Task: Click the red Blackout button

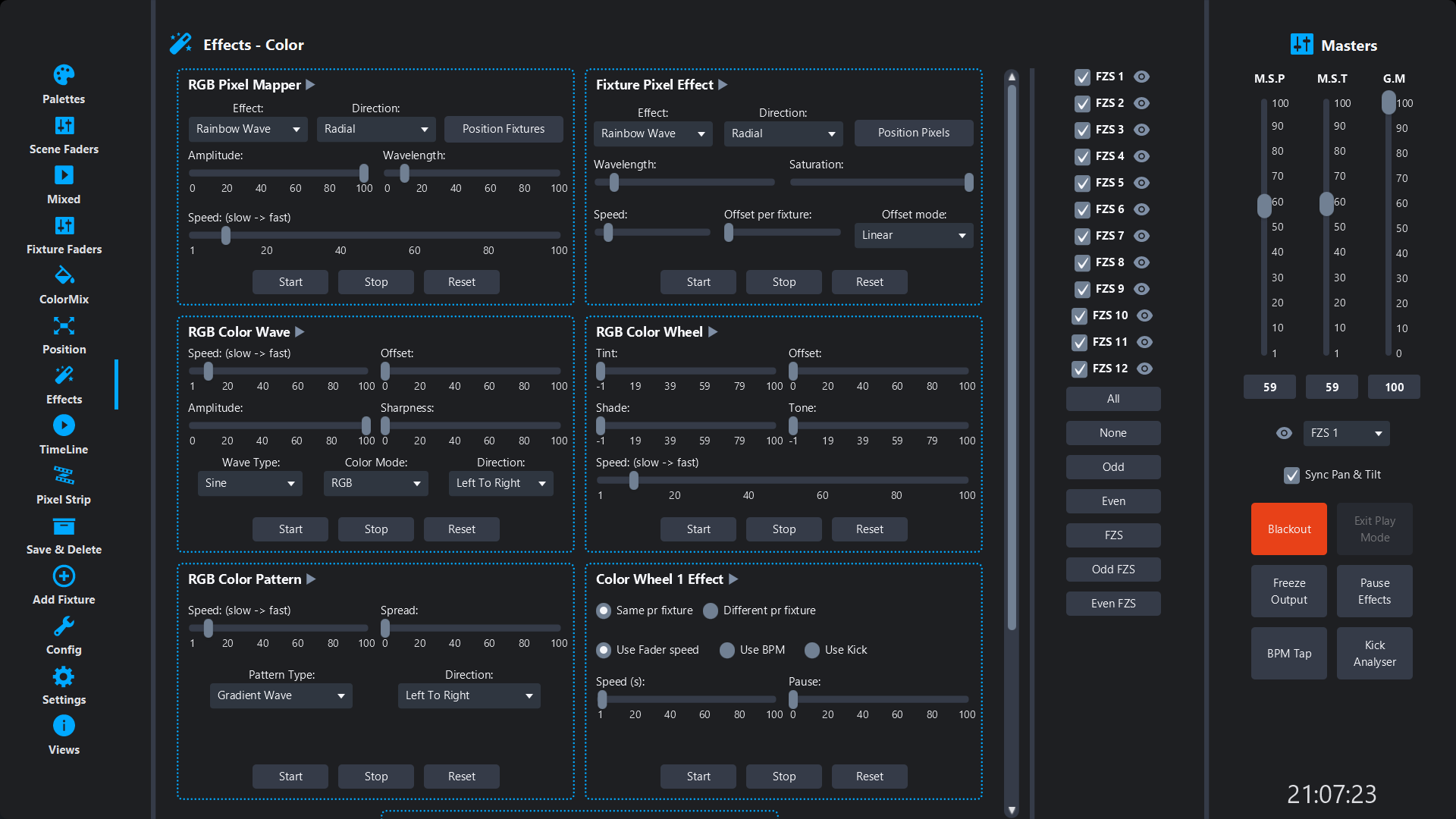Action: click(x=1289, y=529)
